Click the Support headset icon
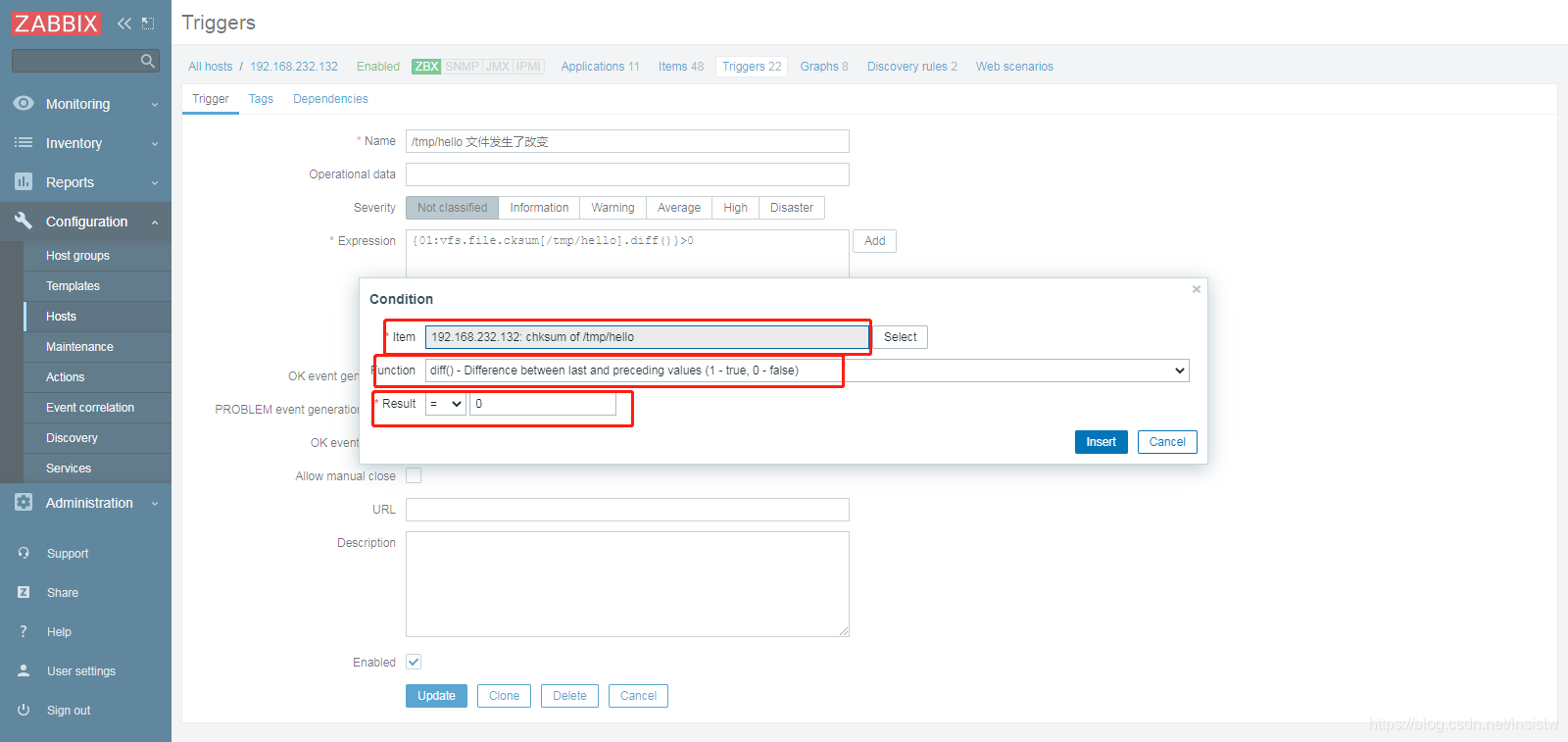Screen dimensions: 1568x742 24,553
